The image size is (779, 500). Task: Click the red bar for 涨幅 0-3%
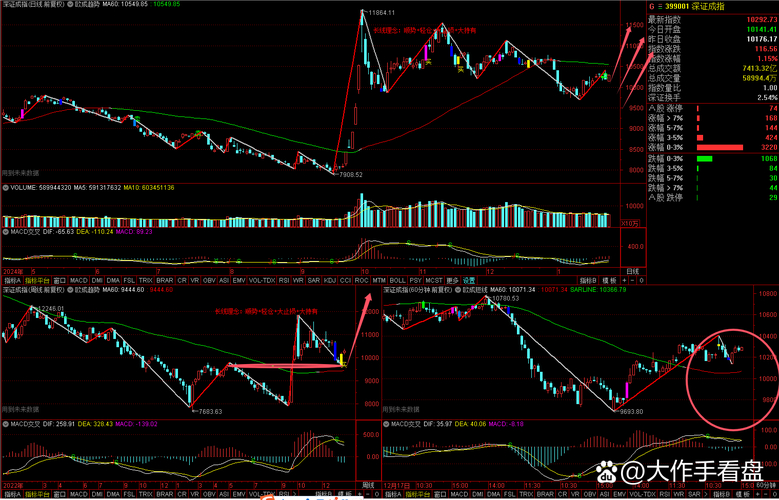click(738, 146)
